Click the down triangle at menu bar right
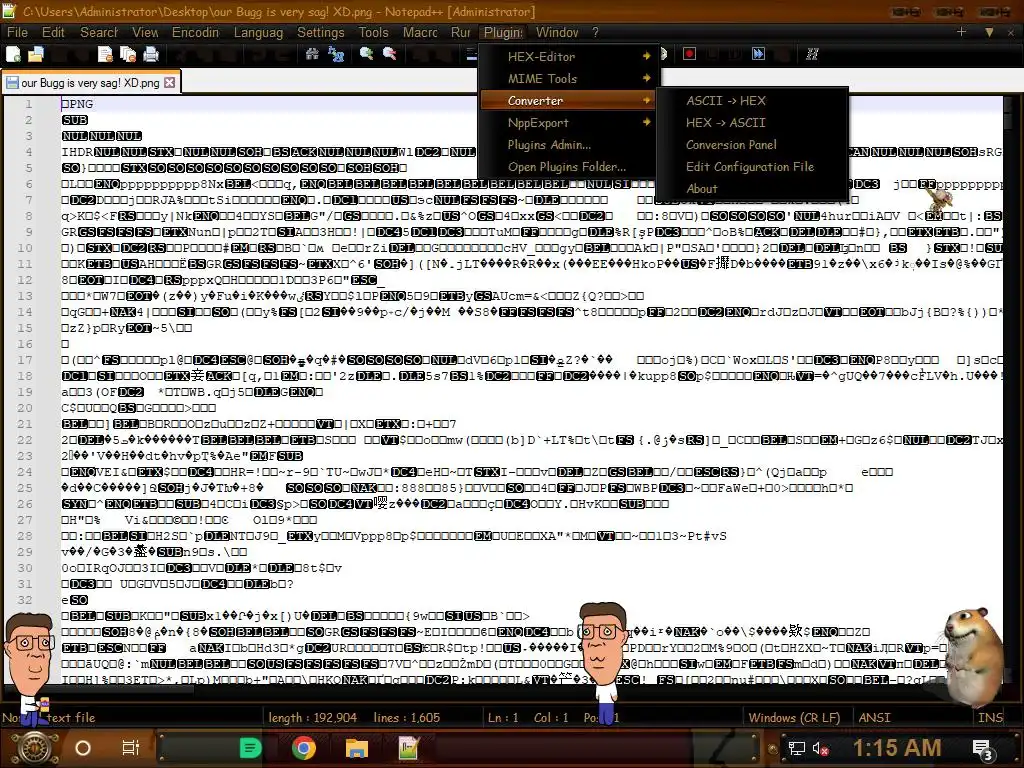 pyautogui.click(x=989, y=32)
